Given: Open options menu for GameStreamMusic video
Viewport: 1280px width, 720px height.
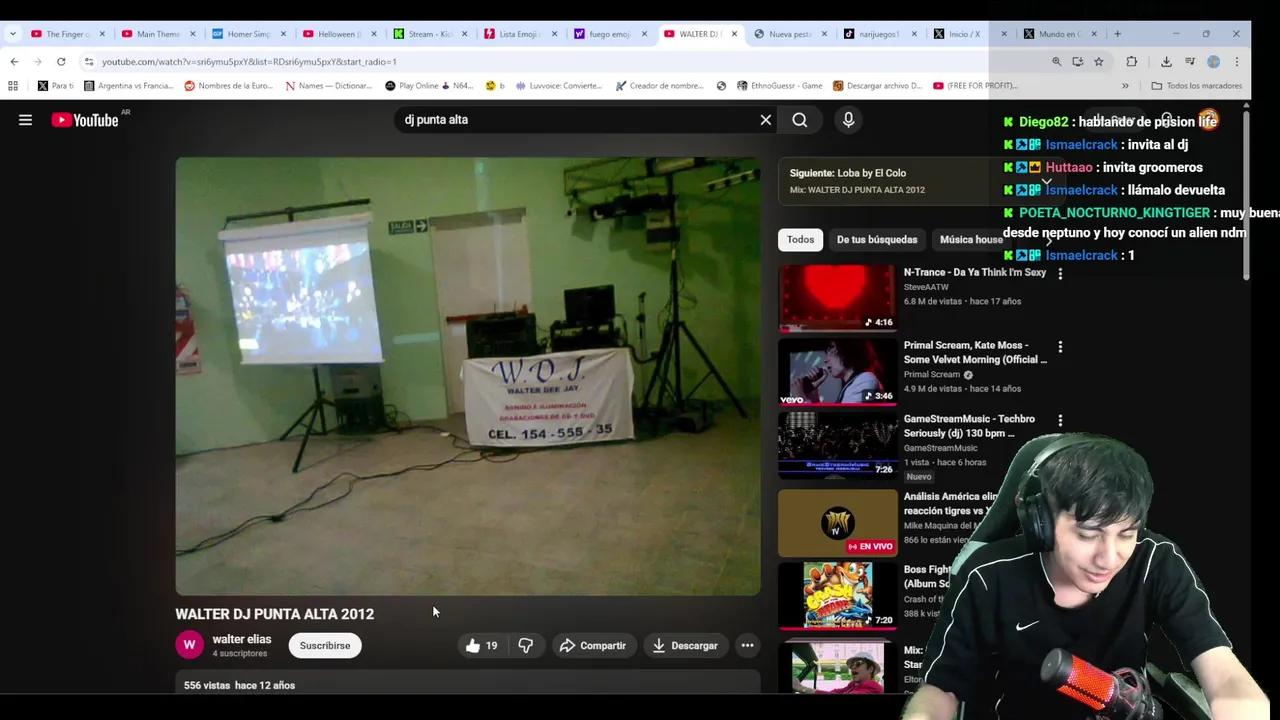Looking at the screenshot, I should coord(1060,421).
